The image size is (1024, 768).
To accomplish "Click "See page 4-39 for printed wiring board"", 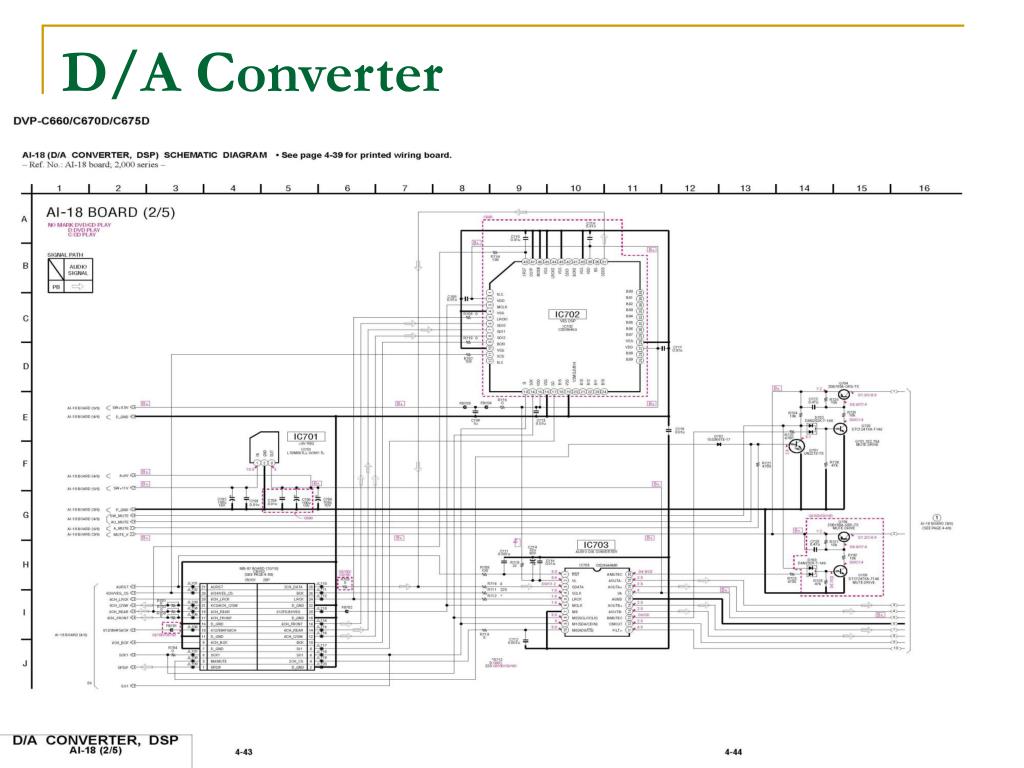I will [x=366, y=155].
